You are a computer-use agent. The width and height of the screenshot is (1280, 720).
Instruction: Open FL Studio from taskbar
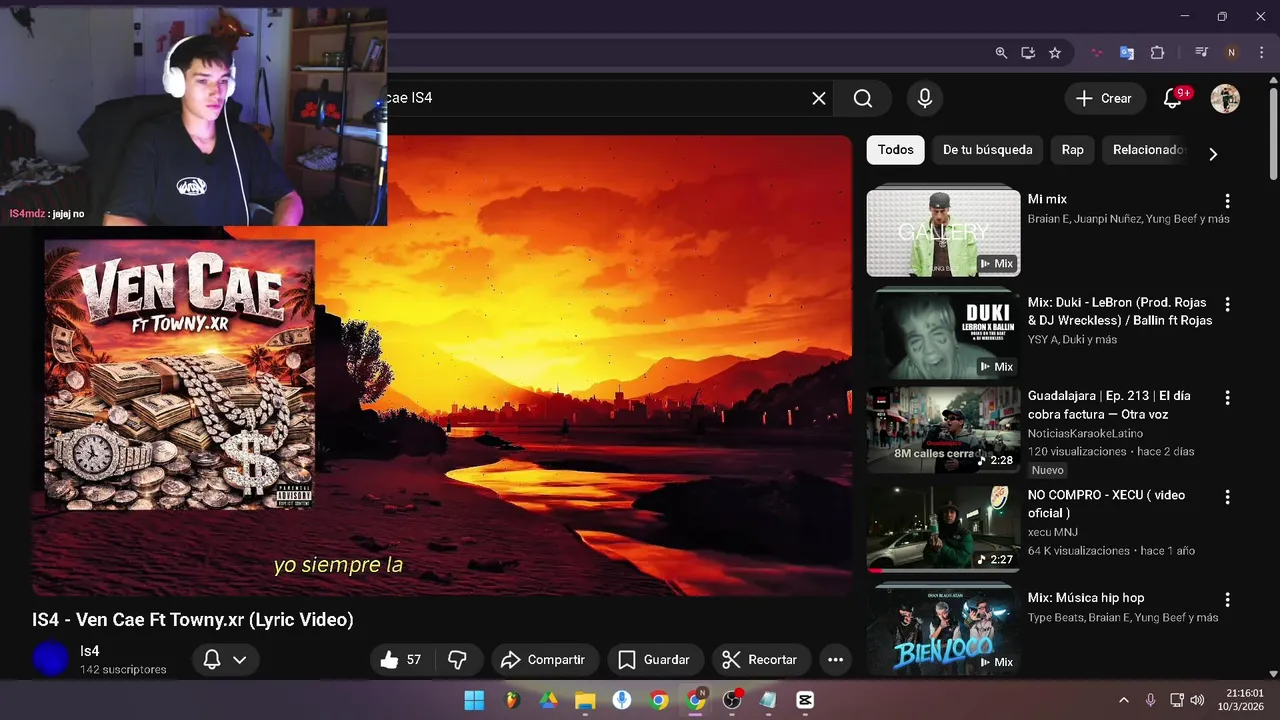pyautogui.click(x=512, y=700)
